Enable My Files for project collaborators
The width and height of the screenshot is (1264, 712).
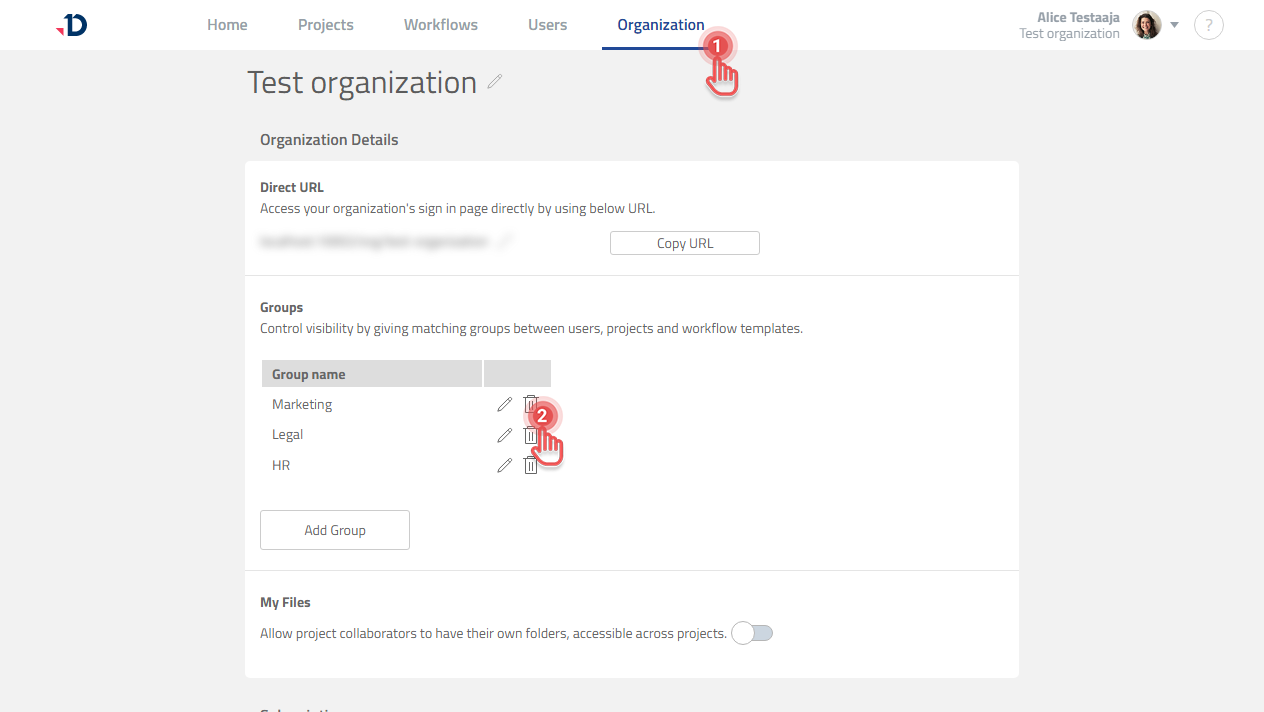tap(751, 632)
